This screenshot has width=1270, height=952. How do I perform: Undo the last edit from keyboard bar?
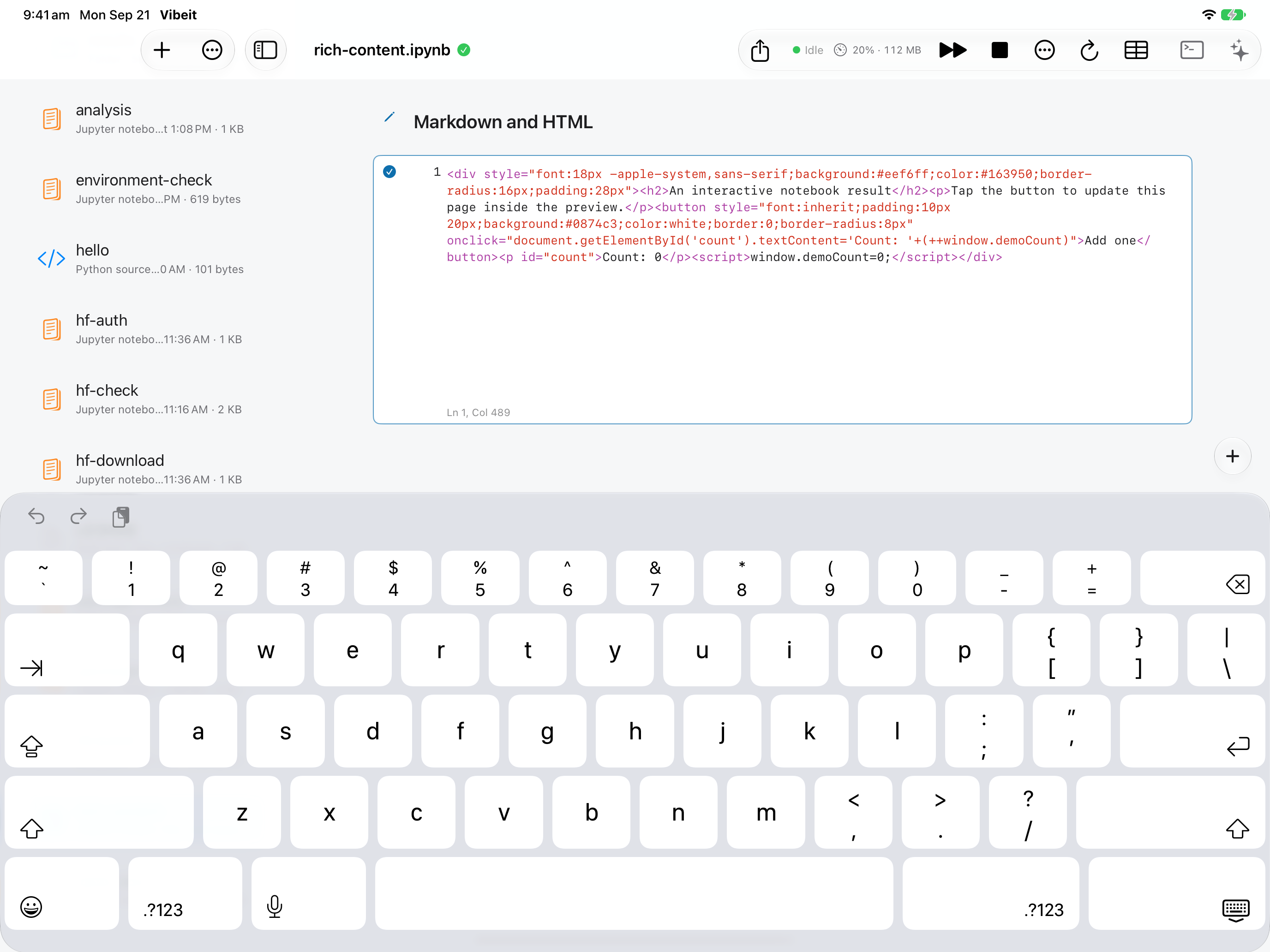(x=36, y=517)
